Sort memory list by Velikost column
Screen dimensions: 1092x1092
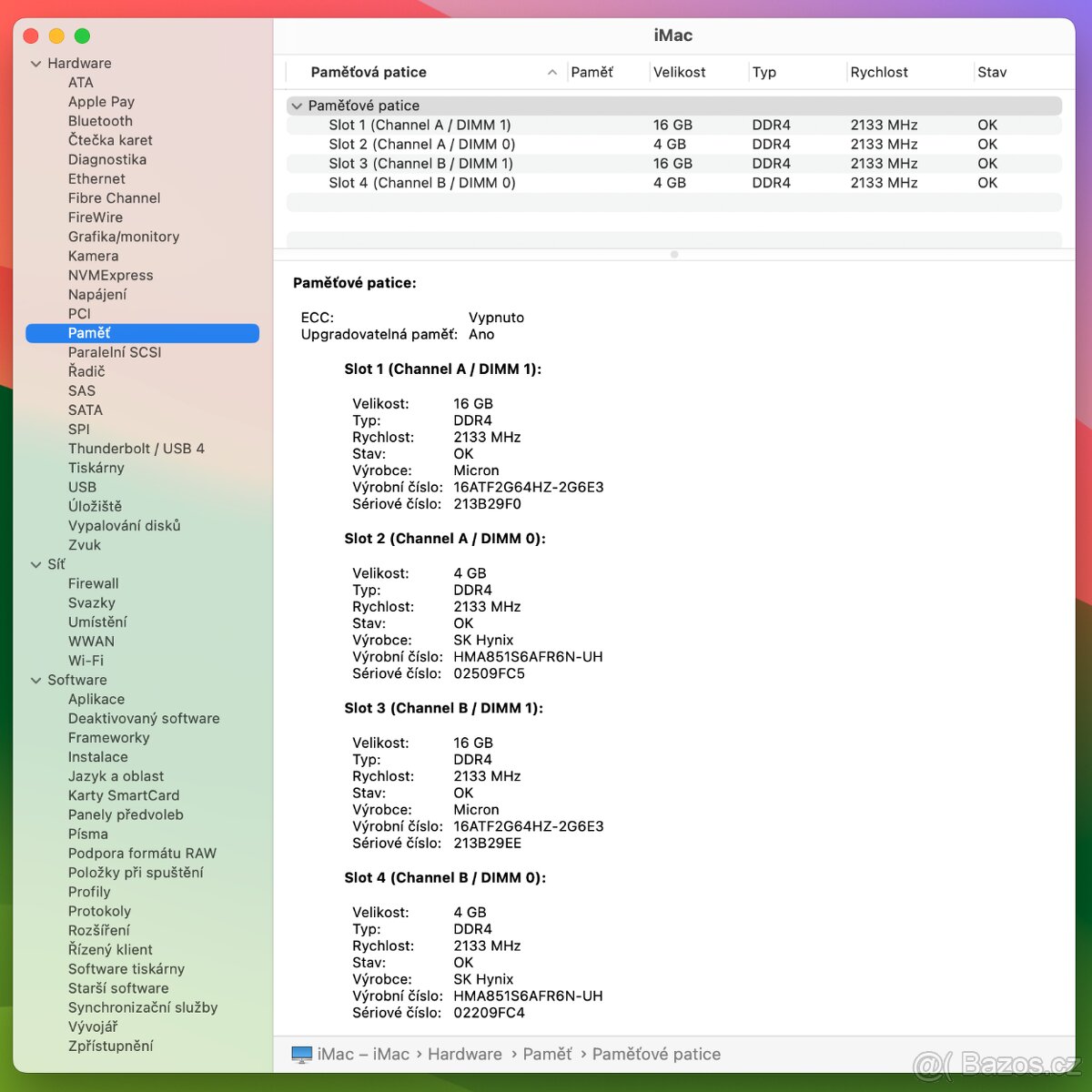pyautogui.click(x=680, y=71)
